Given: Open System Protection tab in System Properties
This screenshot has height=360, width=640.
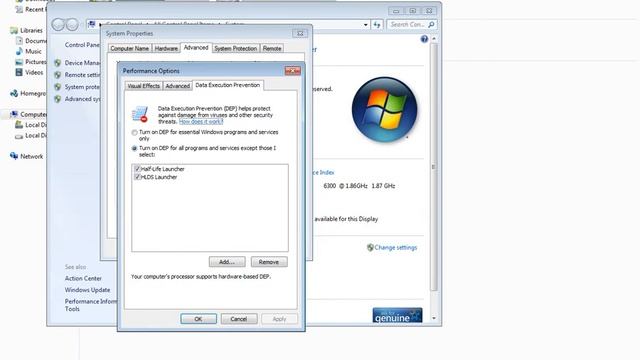Looking at the screenshot, I should [236, 49].
